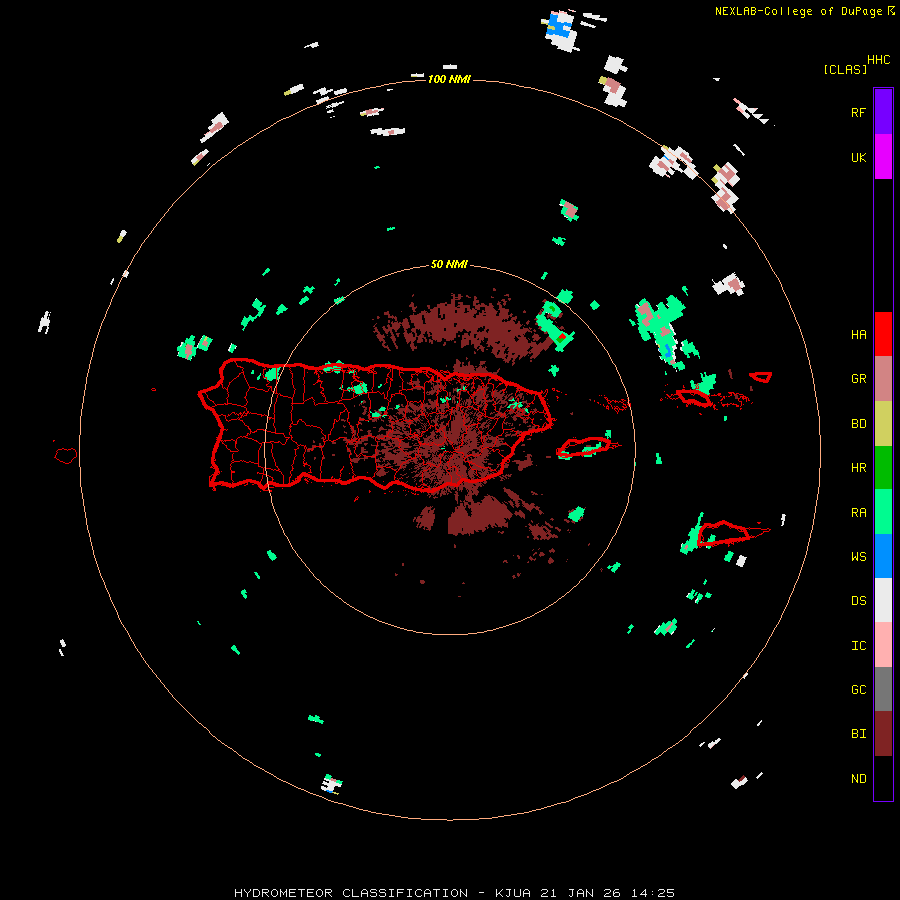Click the BI legend label
Viewport: 900px width, 900px height.
point(858,734)
